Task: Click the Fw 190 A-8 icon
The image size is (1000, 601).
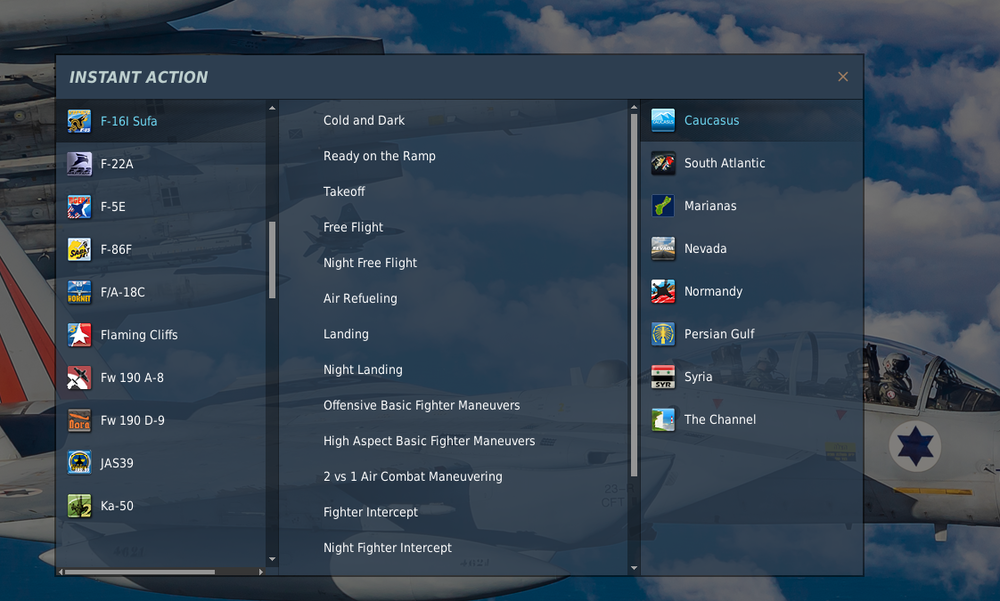Action: coord(79,378)
